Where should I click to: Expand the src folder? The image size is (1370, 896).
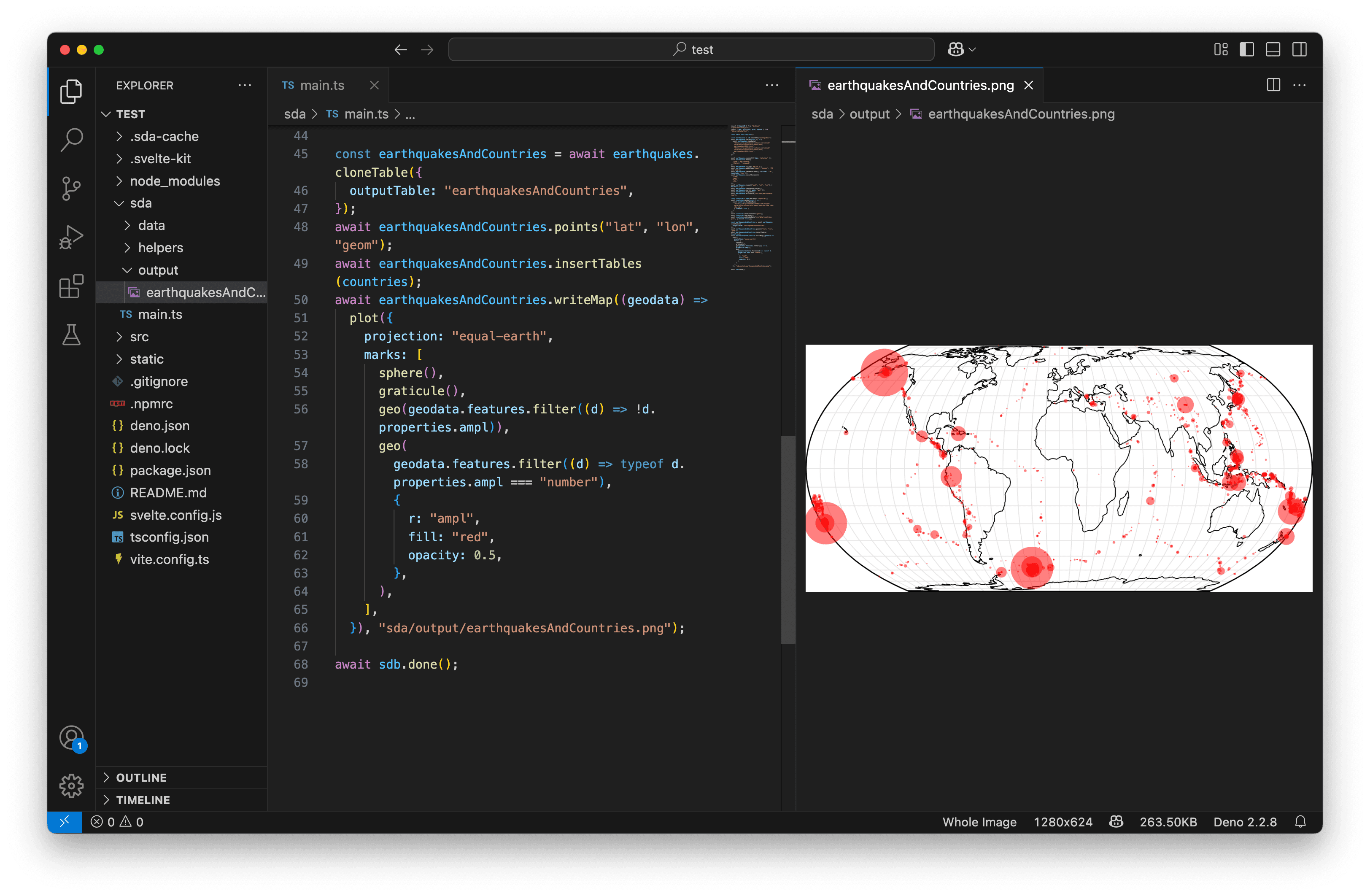point(181,337)
